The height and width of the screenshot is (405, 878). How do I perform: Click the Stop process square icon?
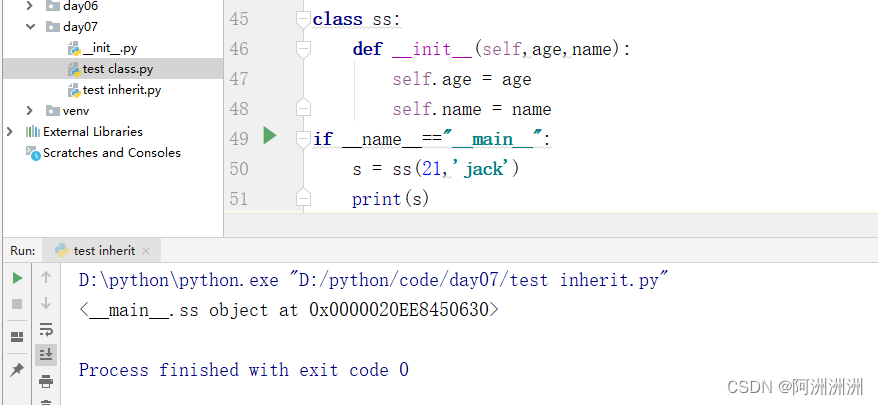click(17, 303)
